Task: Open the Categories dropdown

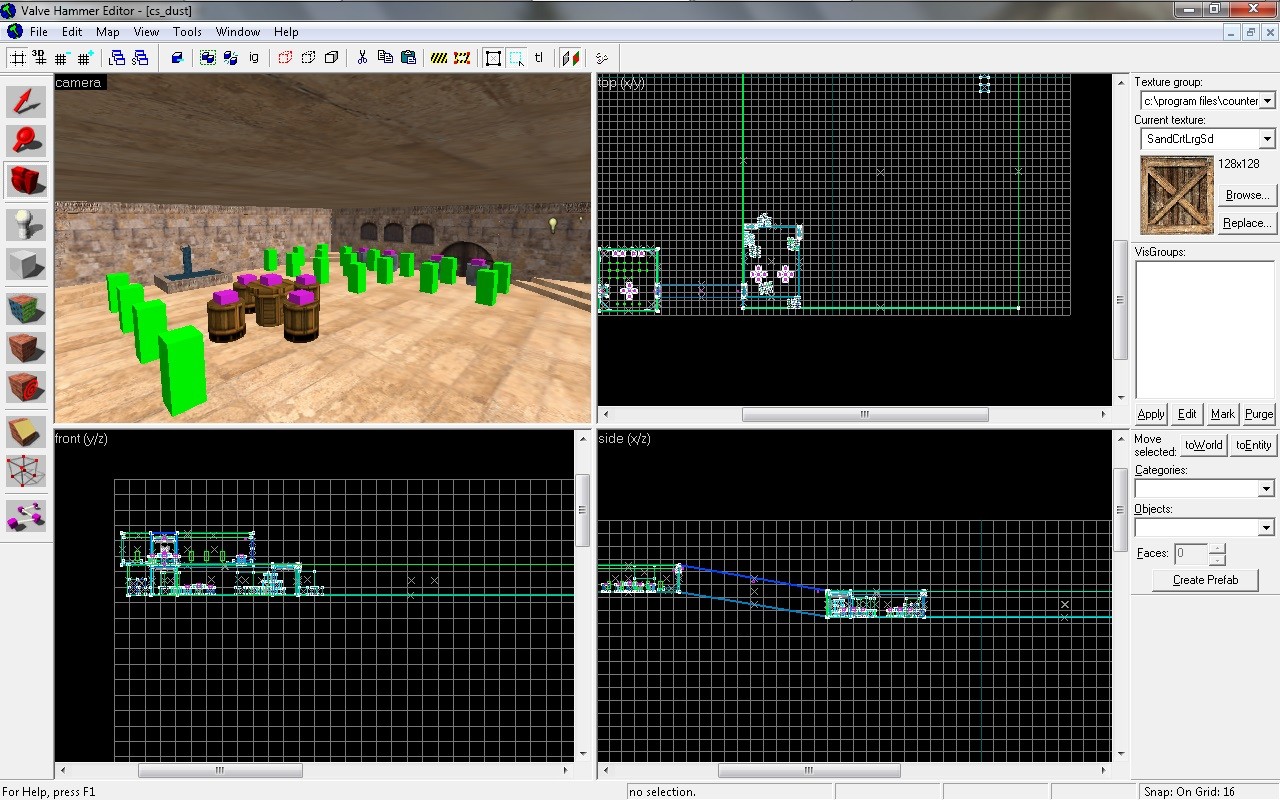Action: tap(1267, 488)
